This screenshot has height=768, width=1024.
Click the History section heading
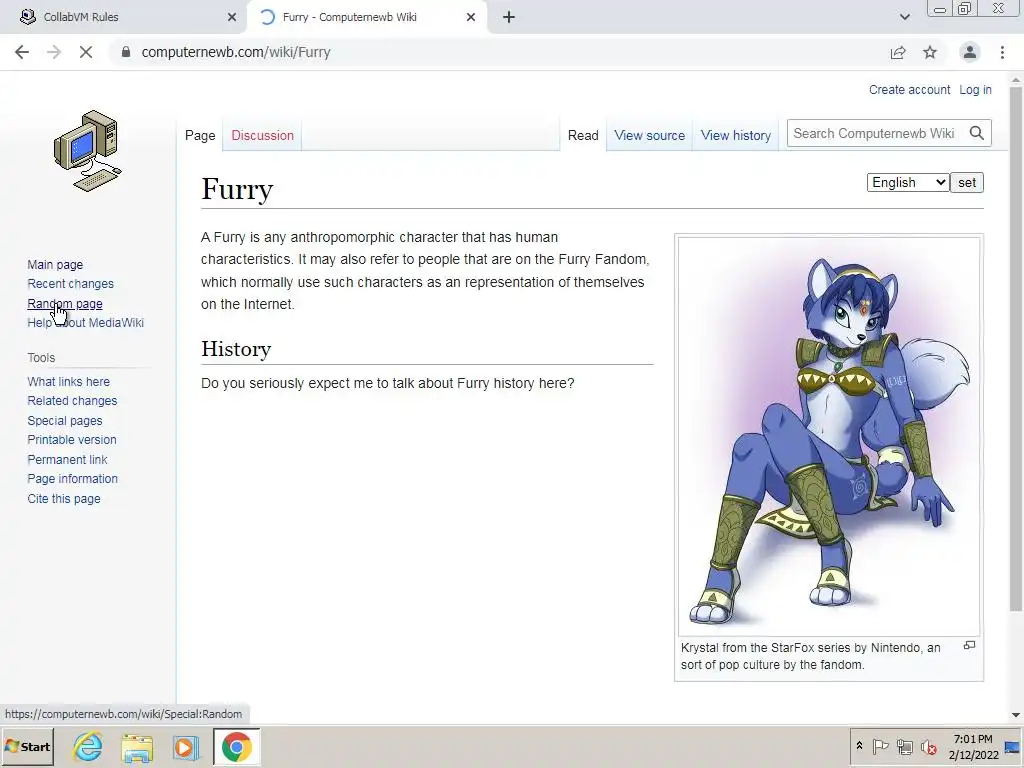[236, 349]
